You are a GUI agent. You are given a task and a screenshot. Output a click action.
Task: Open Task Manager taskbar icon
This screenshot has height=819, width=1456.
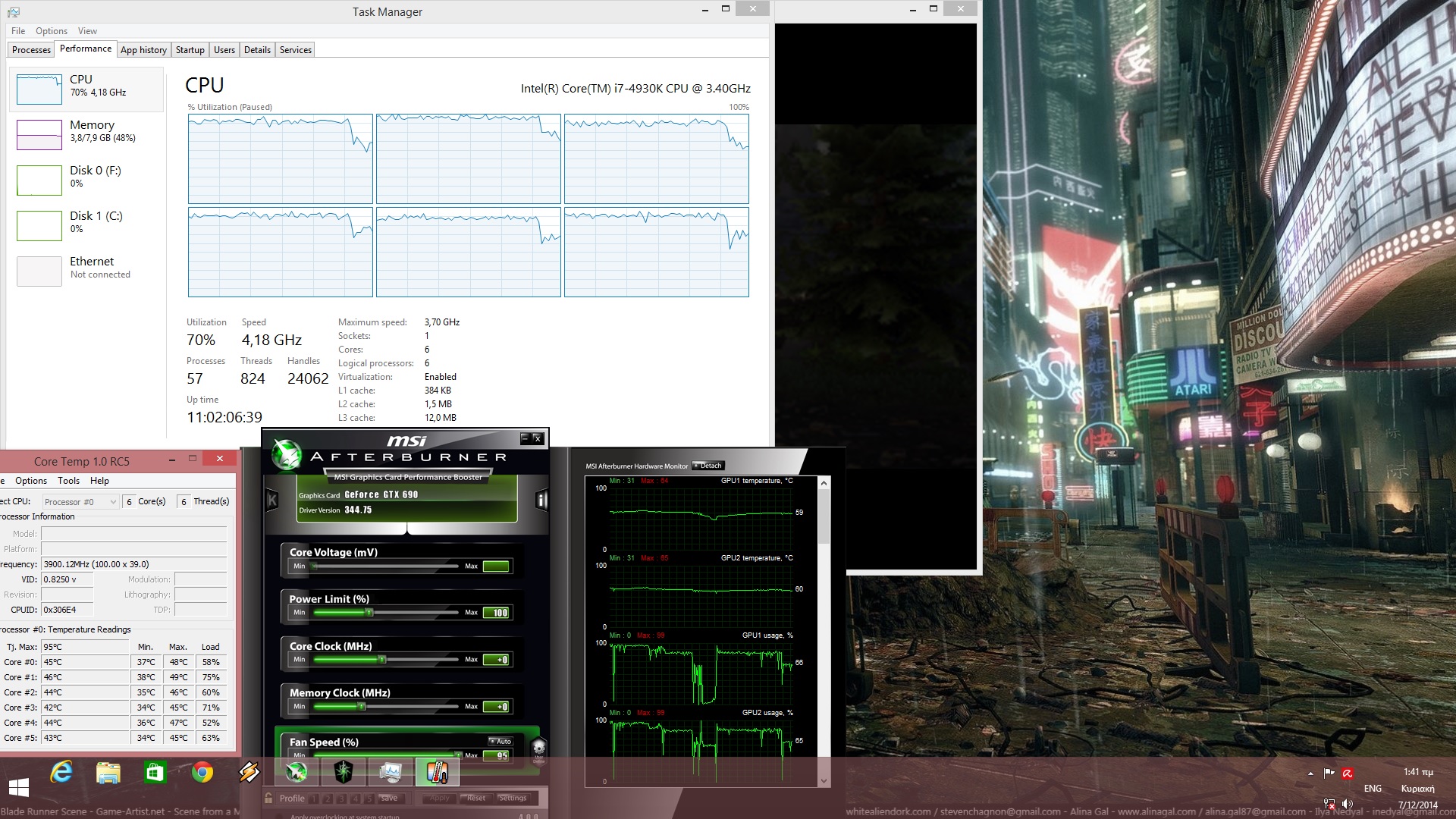pyautogui.click(x=390, y=773)
